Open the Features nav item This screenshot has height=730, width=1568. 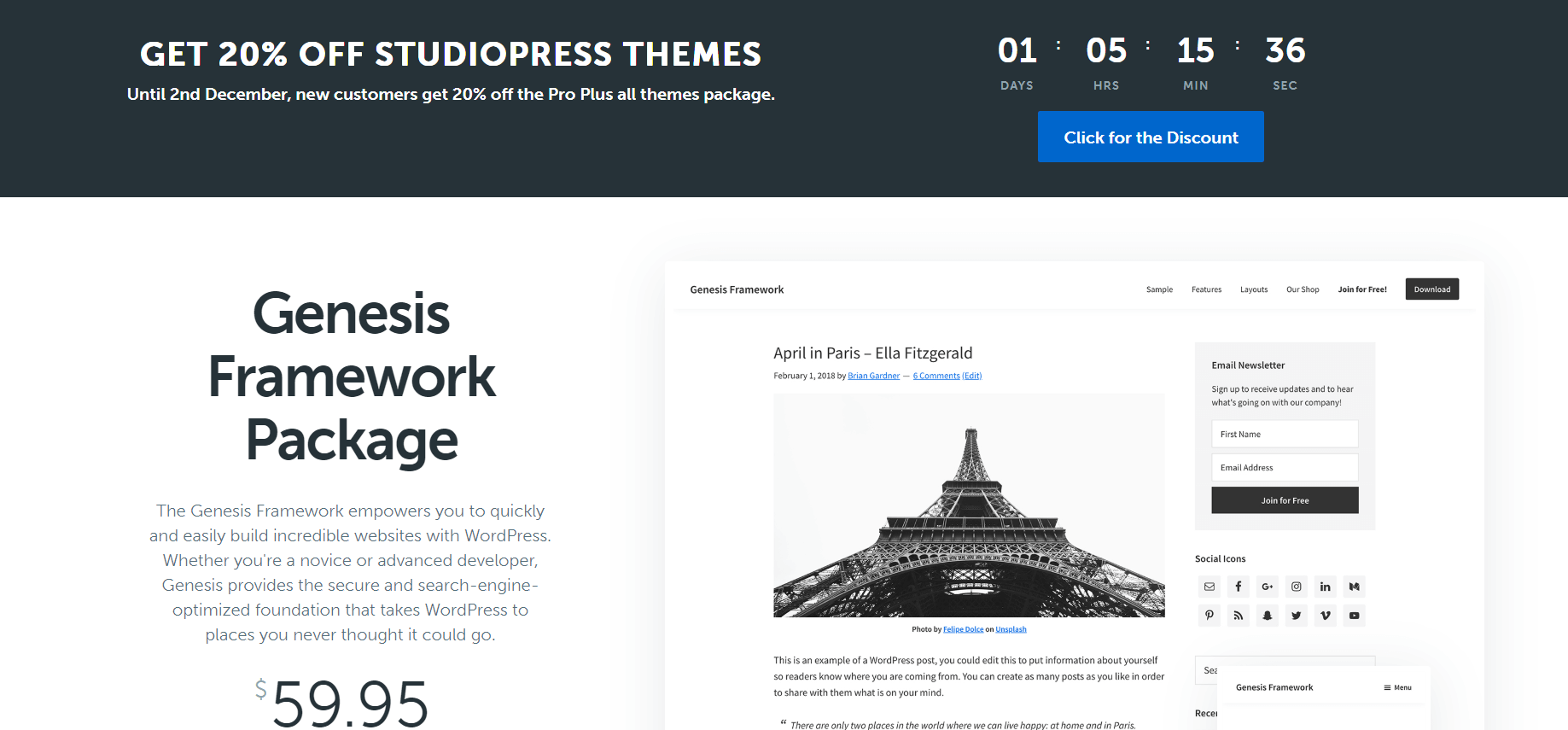[x=1206, y=289]
